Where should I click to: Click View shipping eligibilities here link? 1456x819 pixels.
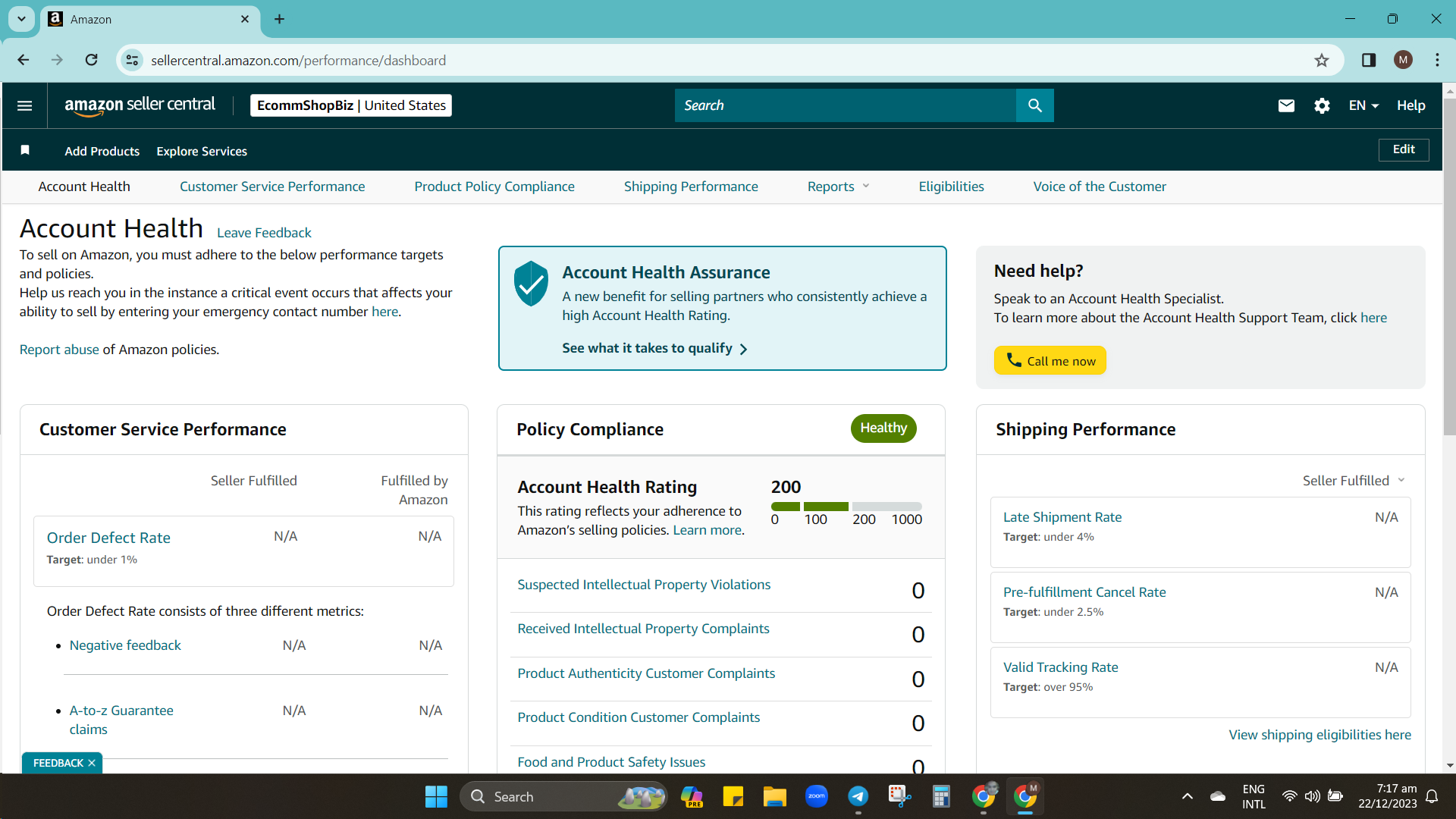point(1319,735)
